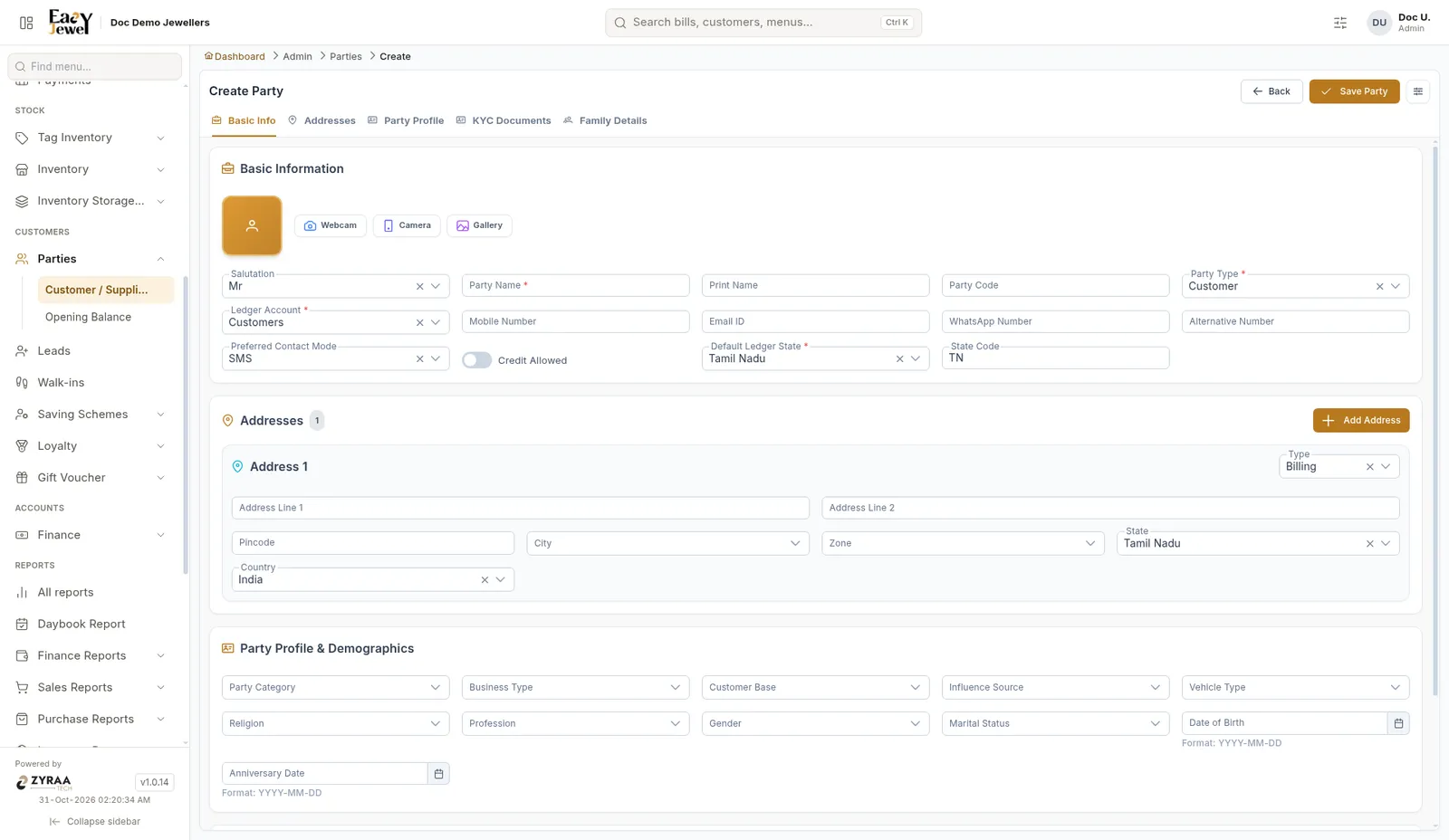Click the filter sliders icon in top bar
The height and width of the screenshot is (840, 1449).
(1340, 23)
